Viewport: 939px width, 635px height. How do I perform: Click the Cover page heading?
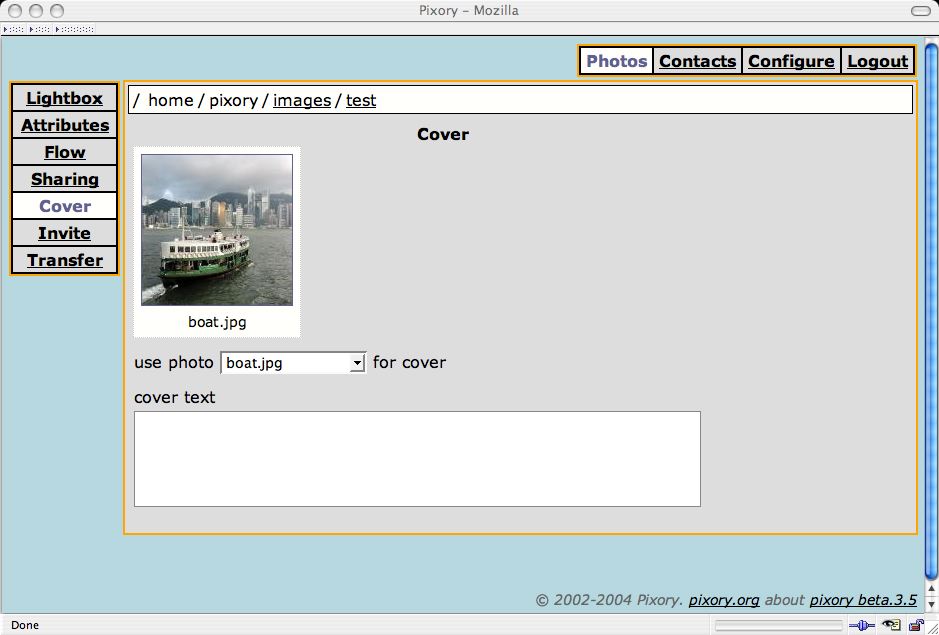pyautogui.click(x=443, y=134)
